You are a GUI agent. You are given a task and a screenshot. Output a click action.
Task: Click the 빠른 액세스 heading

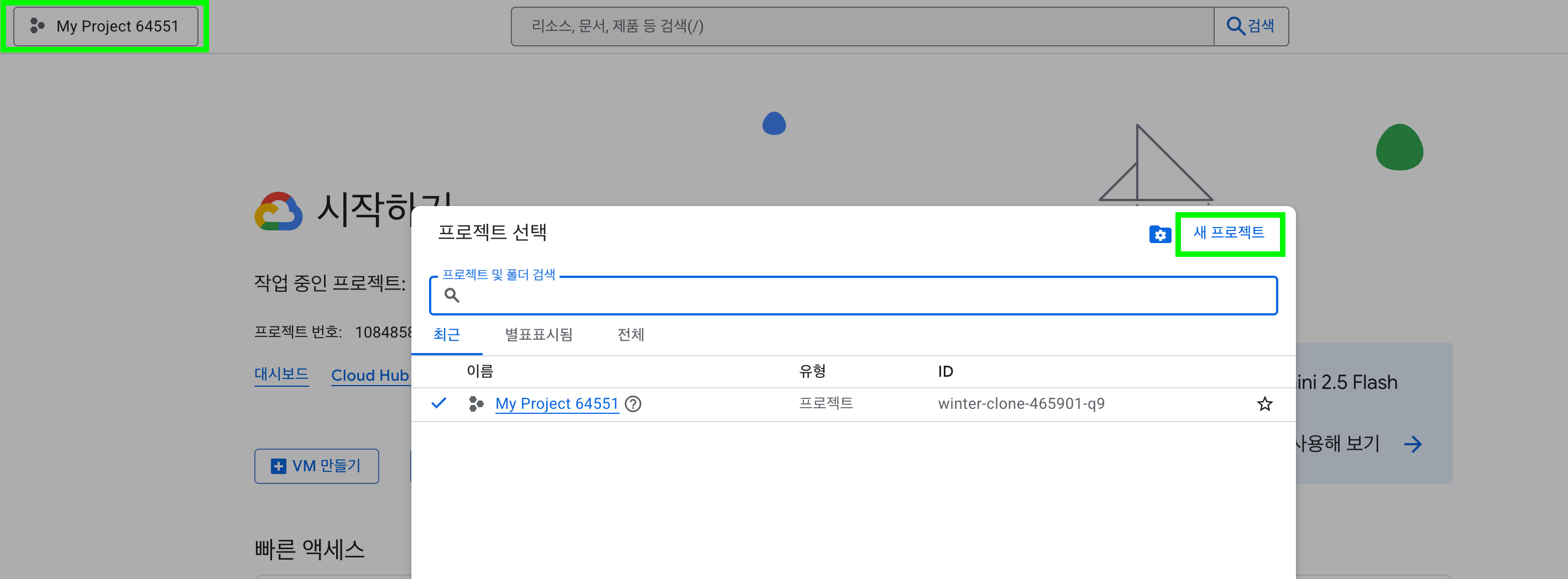[309, 549]
